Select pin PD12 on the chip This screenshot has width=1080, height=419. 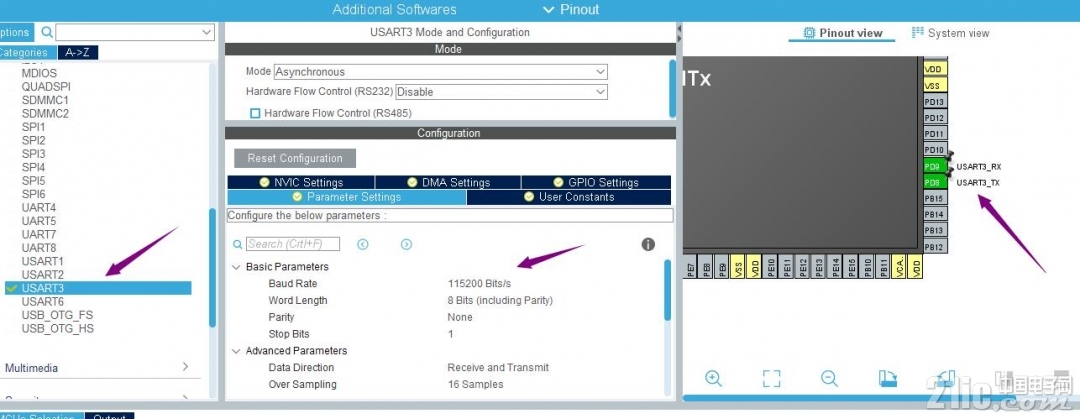(935, 118)
